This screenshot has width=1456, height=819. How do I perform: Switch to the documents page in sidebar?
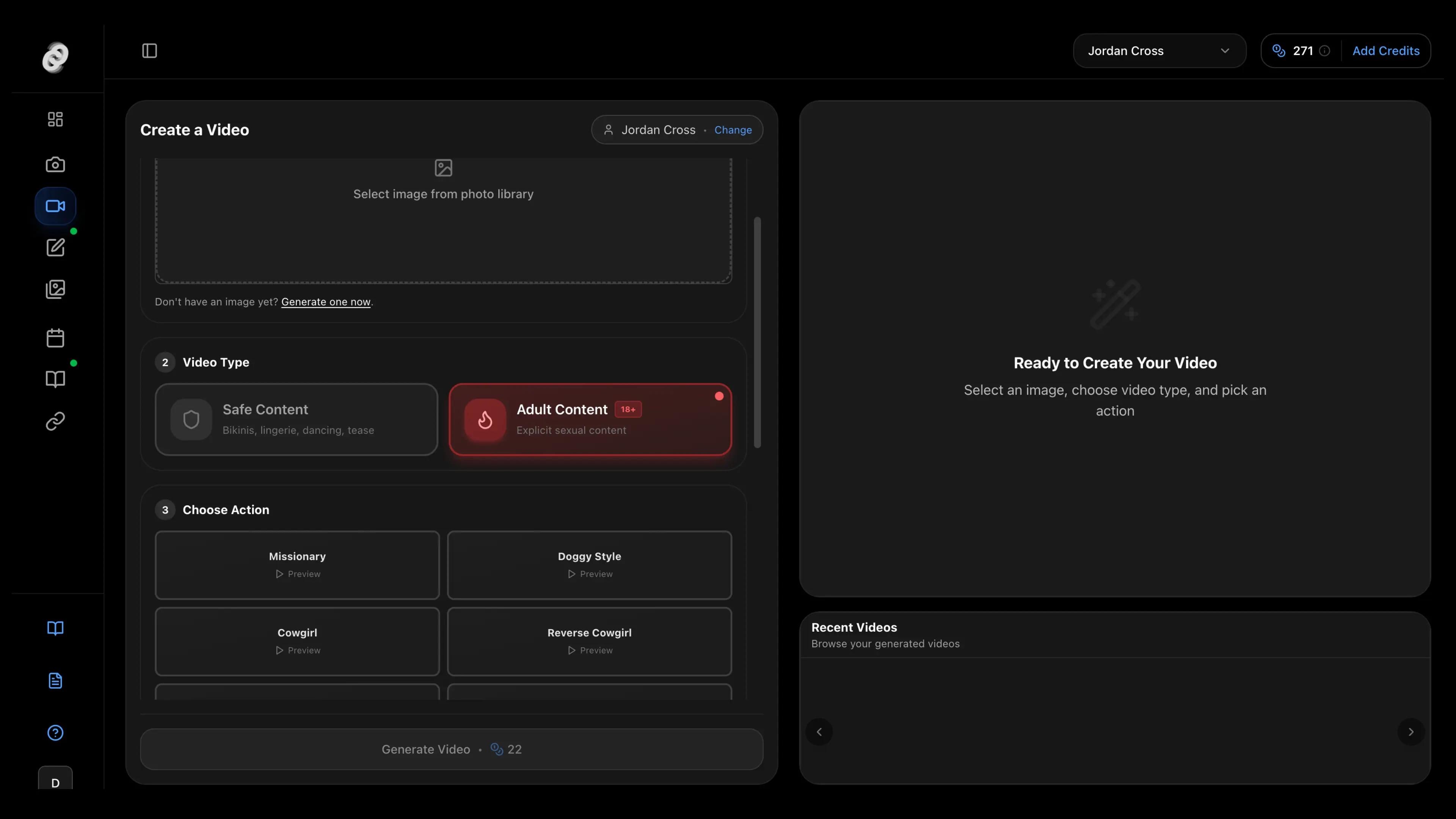click(x=55, y=681)
